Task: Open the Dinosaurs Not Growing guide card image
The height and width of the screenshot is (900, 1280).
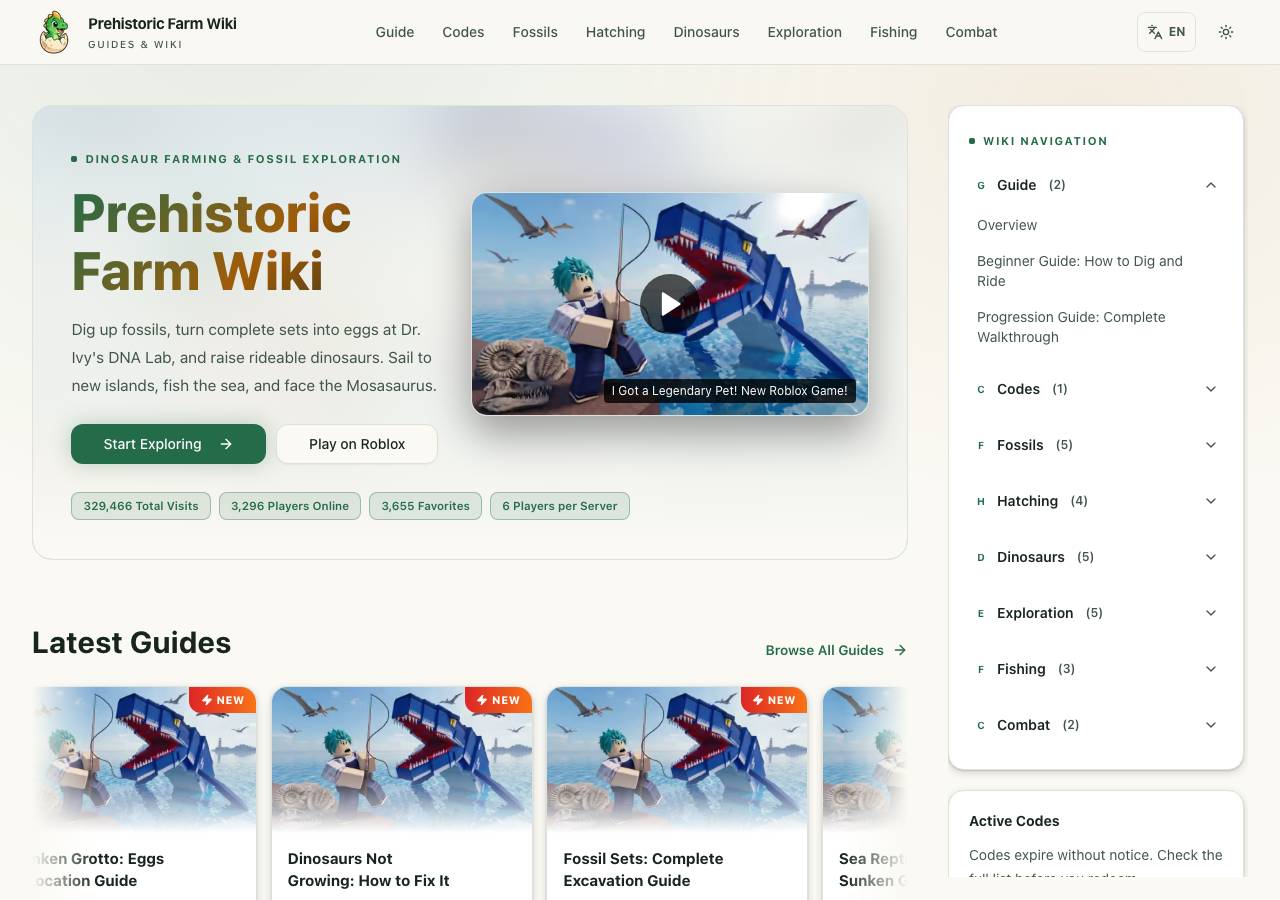Action: 402,760
